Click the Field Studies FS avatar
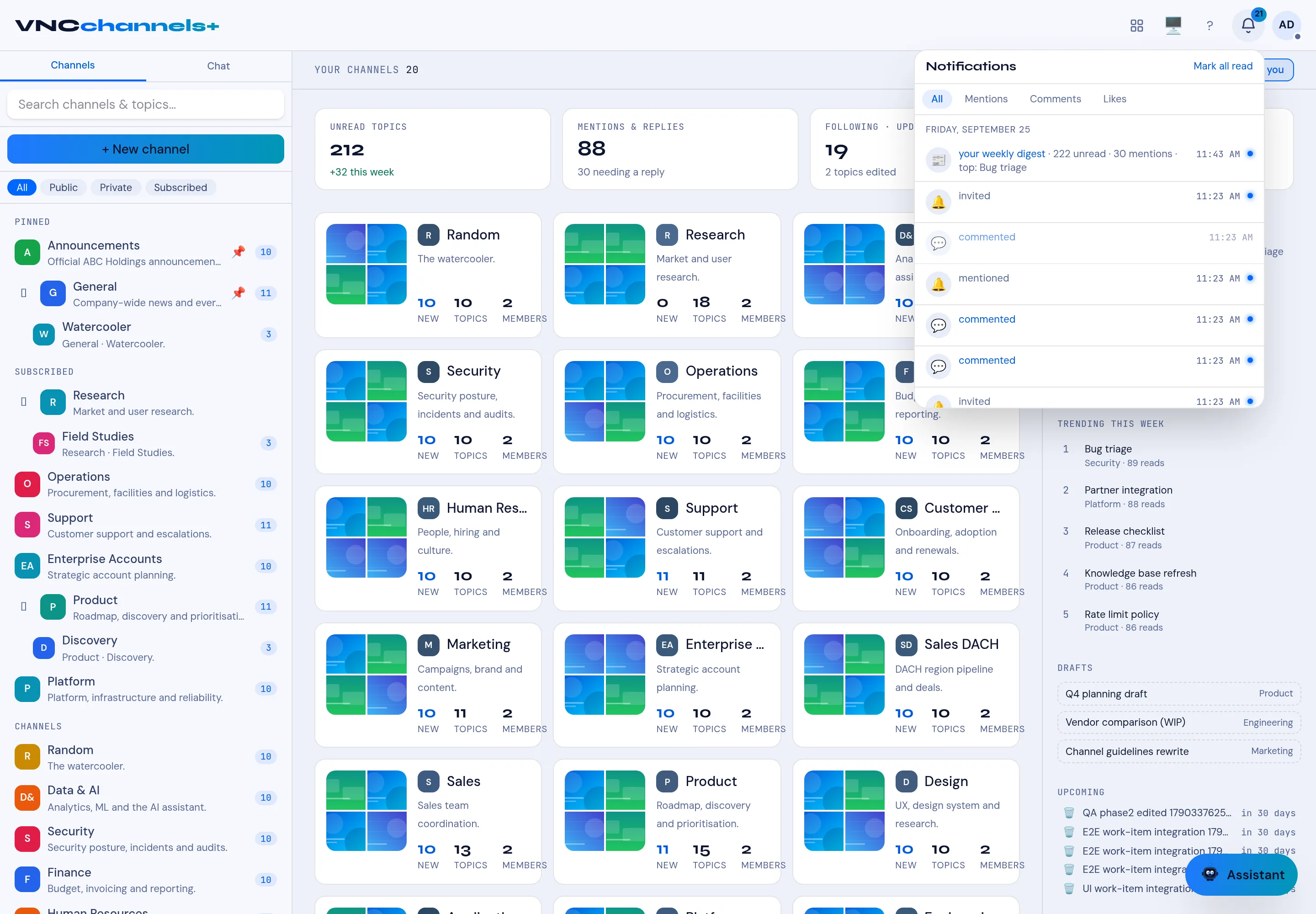 pos(43,443)
